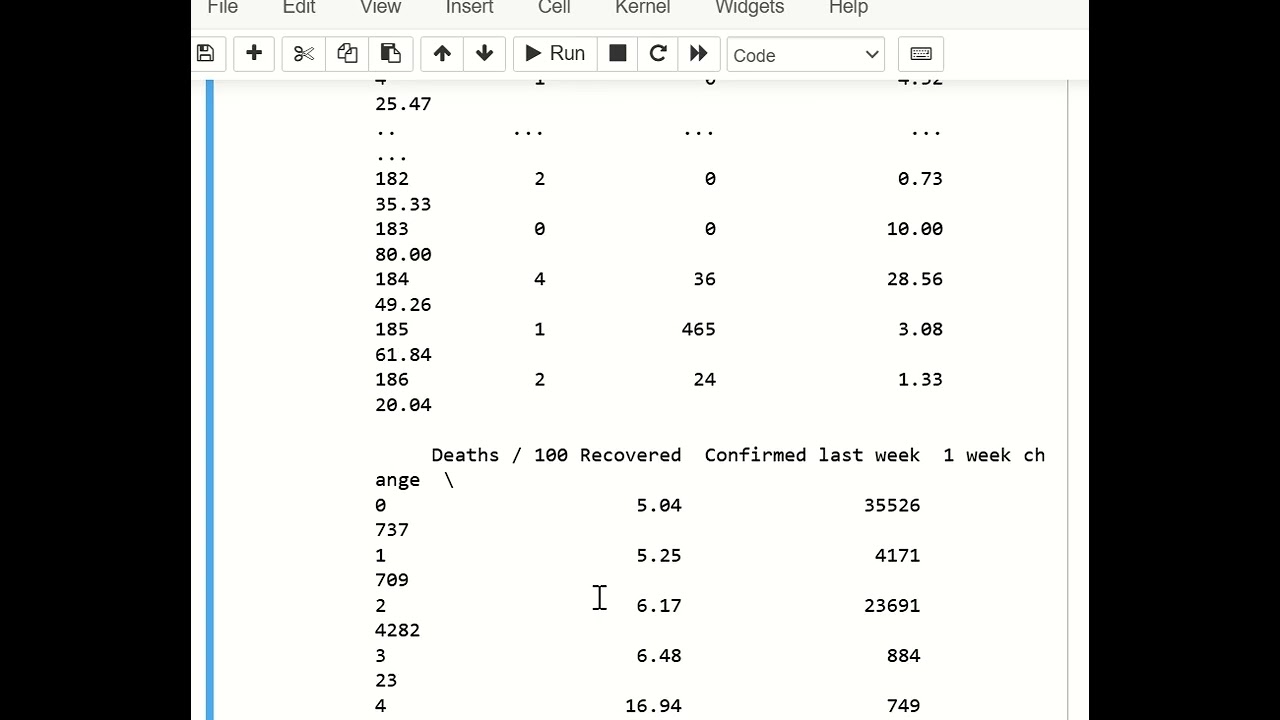Restart the kernel with the circular arrow
The height and width of the screenshot is (720, 1280).
coord(658,54)
